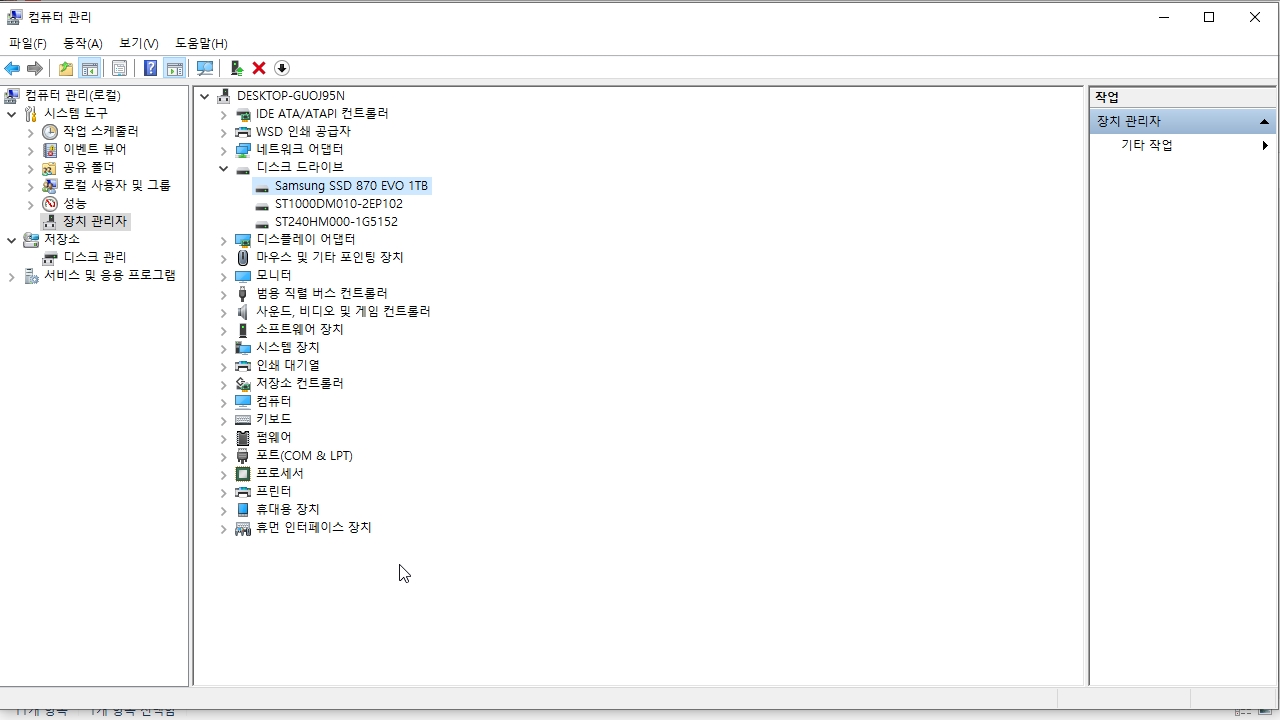Screen dimensions: 1280x720
Task: Open the Help icon in the toolbar
Action: pos(150,67)
